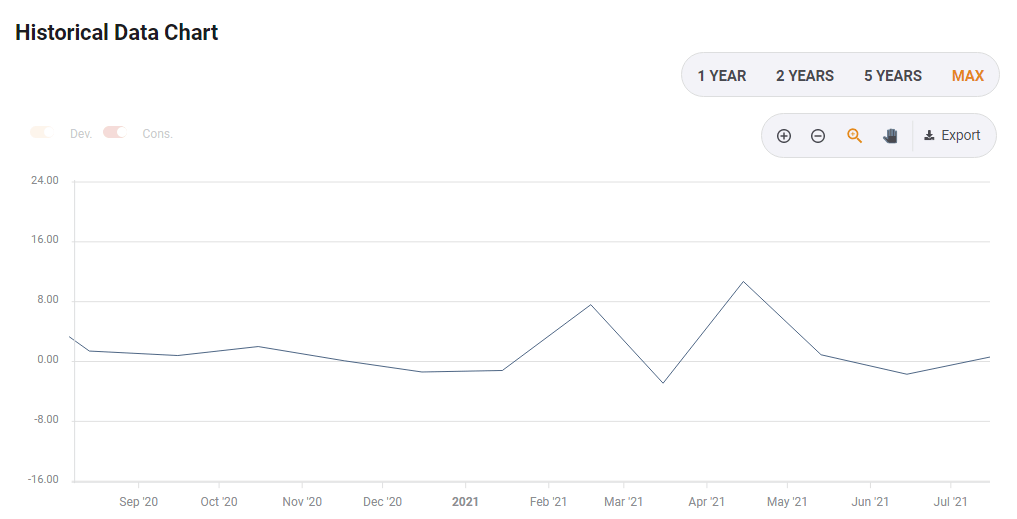Select the 5 YEARS range
1017x519 pixels.
(x=893, y=76)
